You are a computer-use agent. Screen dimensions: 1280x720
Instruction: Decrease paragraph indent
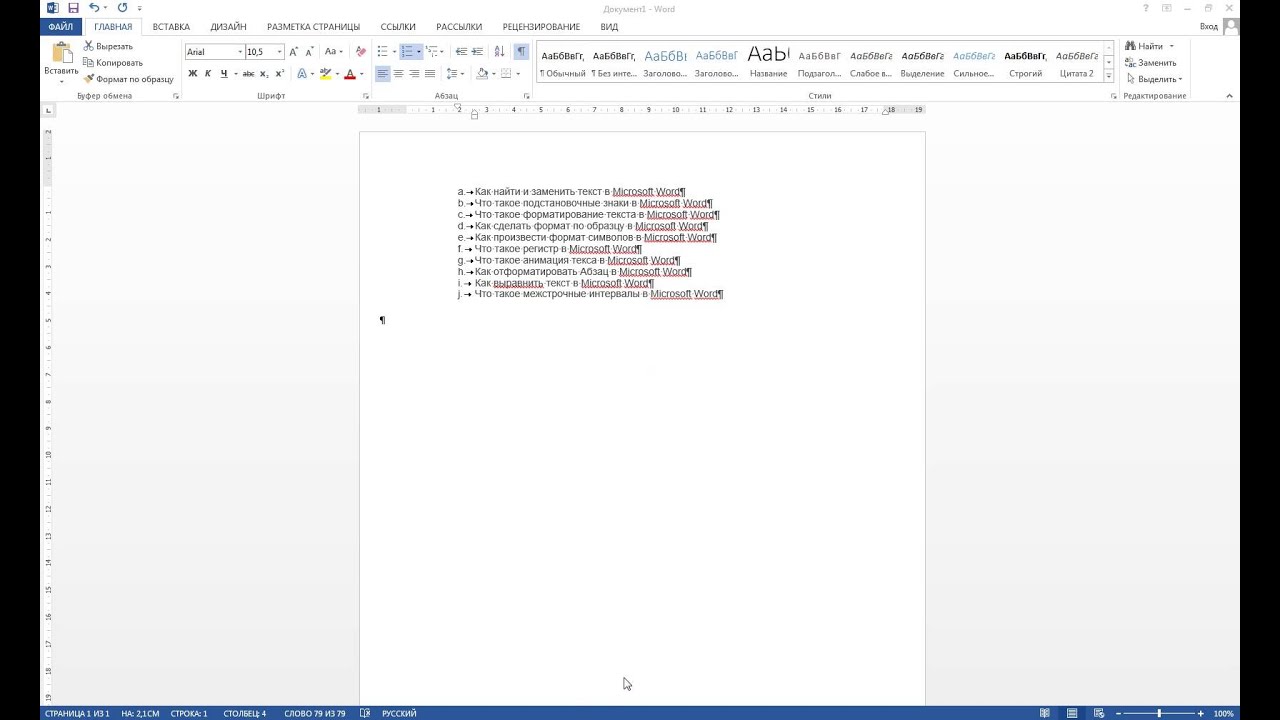(x=461, y=51)
